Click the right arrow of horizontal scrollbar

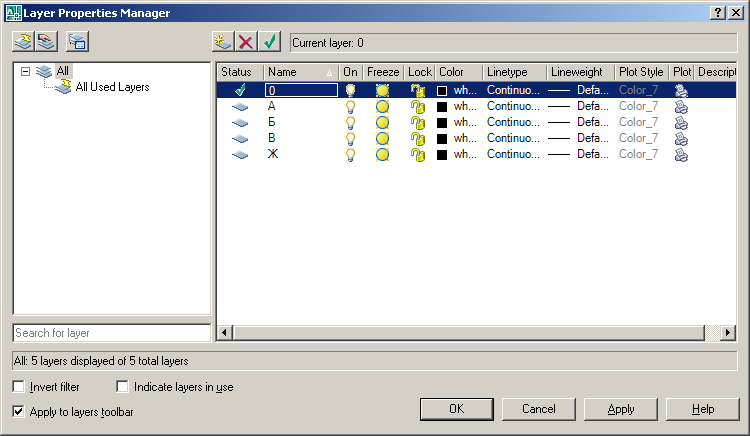point(728,332)
